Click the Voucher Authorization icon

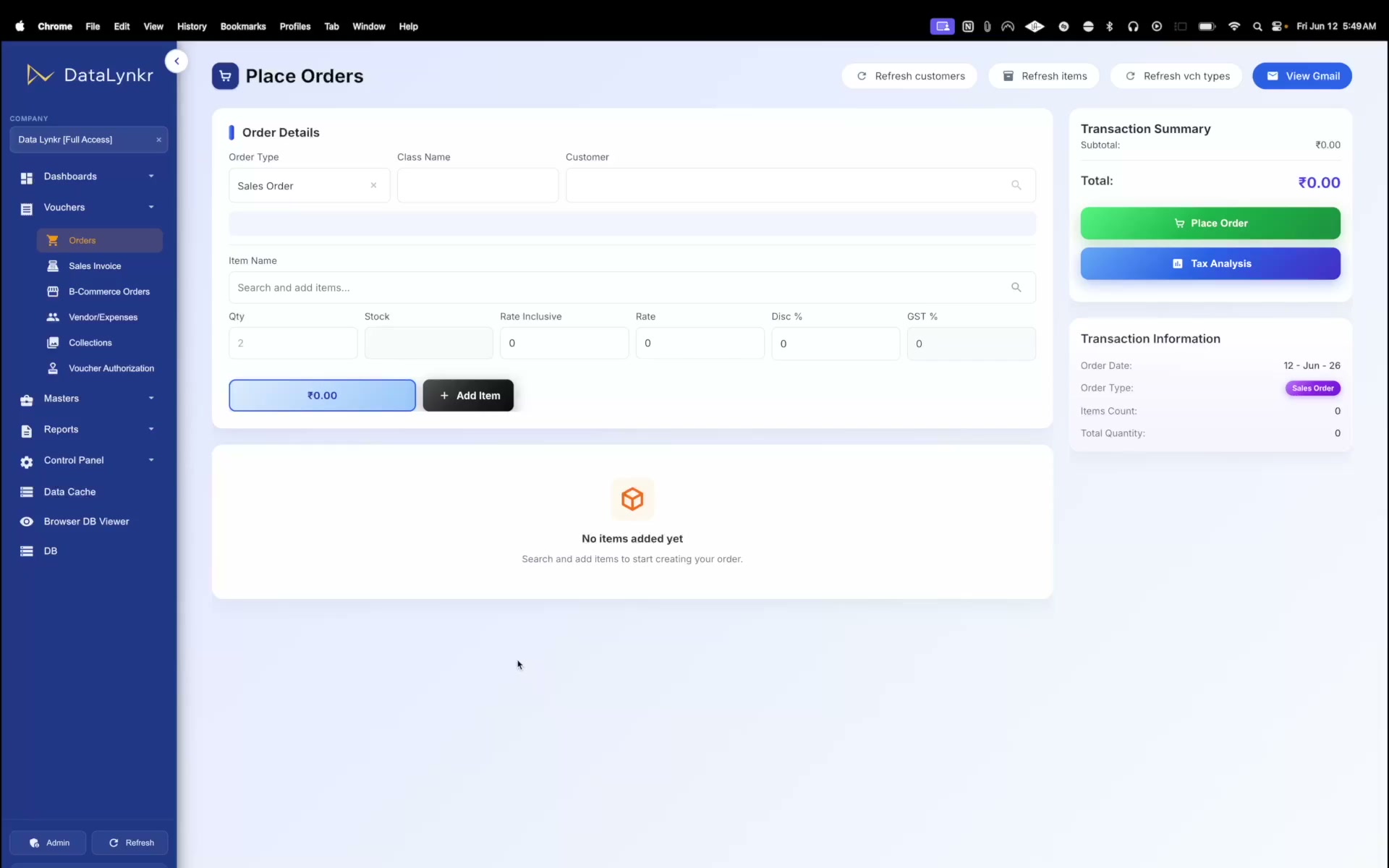53,368
